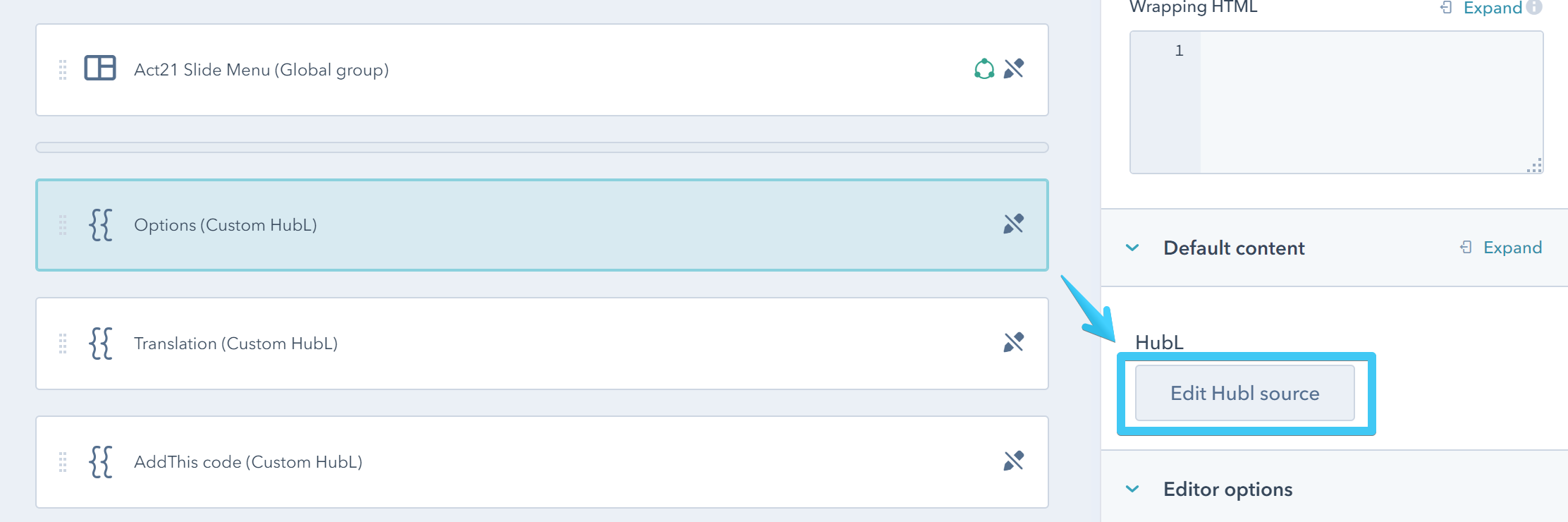This screenshot has width=1568, height=522.
Task: Click the HubL braces icon on Options module
Action: click(x=101, y=225)
